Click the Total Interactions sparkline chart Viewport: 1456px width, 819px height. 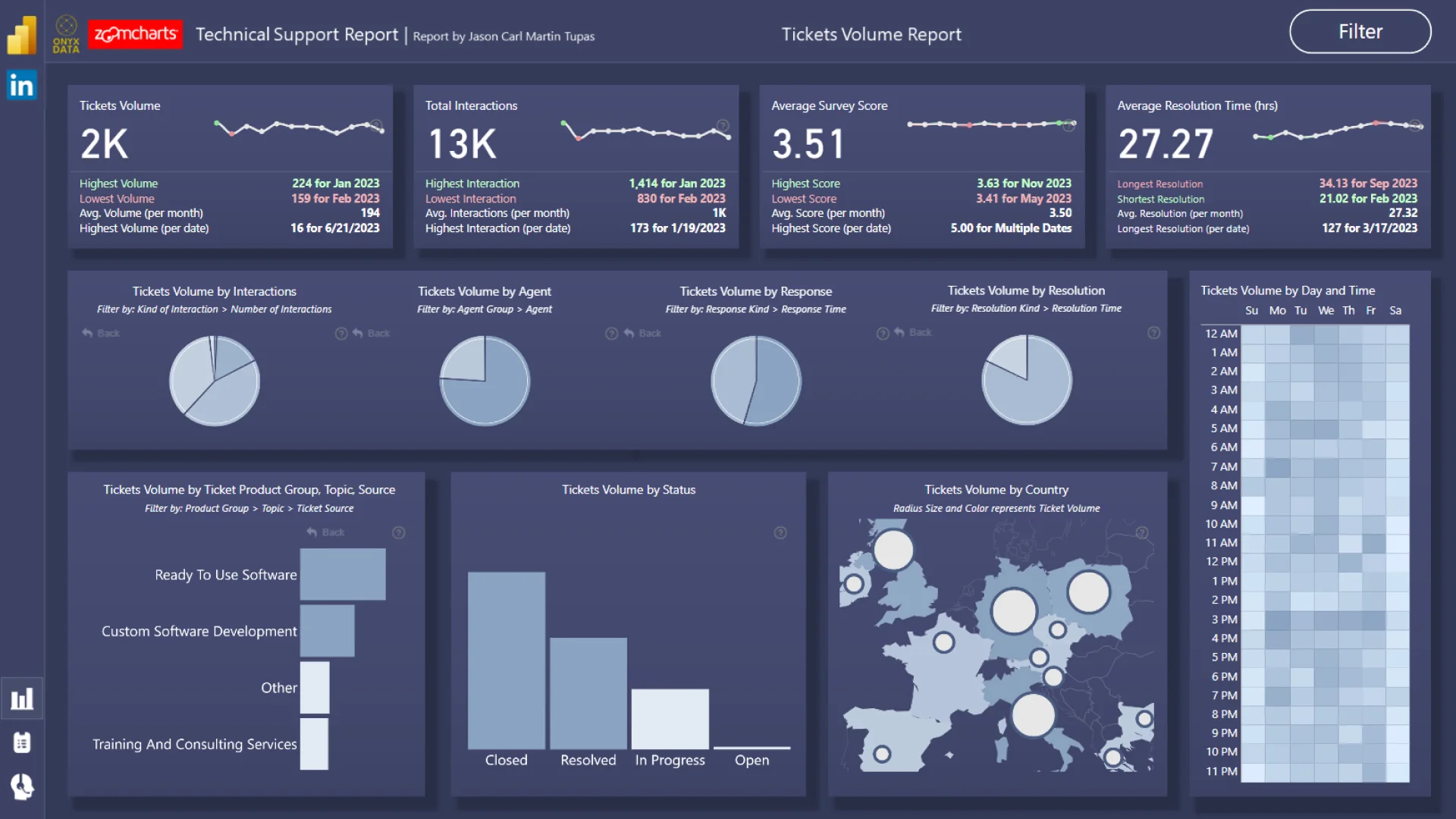pos(645,130)
